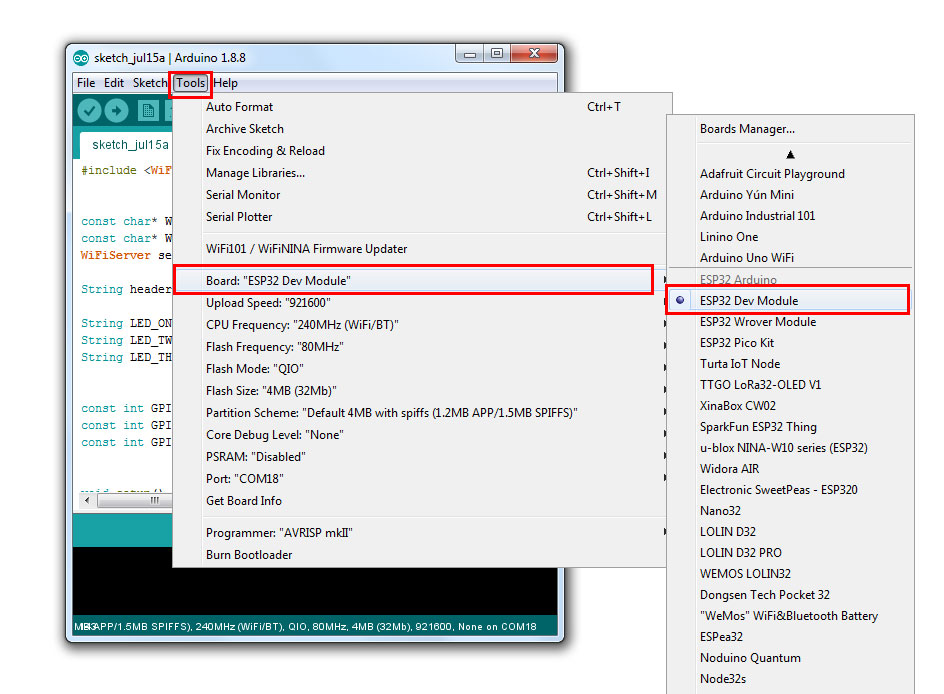Open the Edit menu
The height and width of the screenshot is (694, 944).
pos(114,83)
